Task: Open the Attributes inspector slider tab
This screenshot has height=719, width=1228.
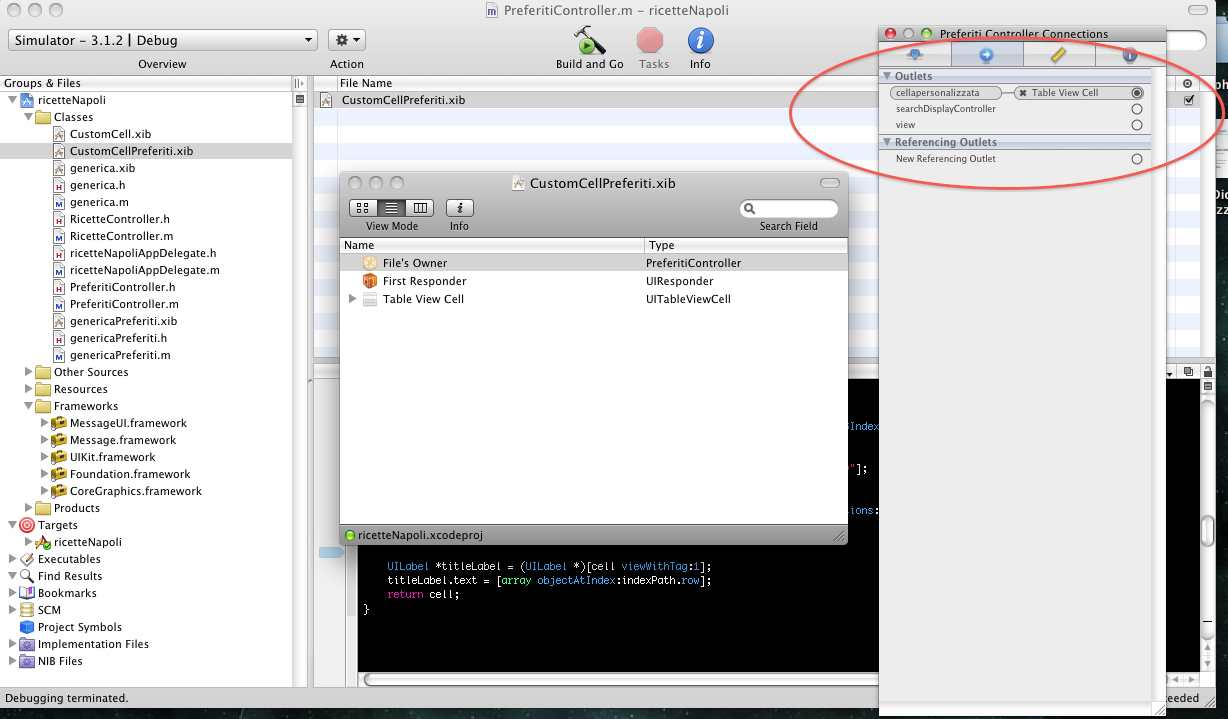Action: (x=914, y=56)
